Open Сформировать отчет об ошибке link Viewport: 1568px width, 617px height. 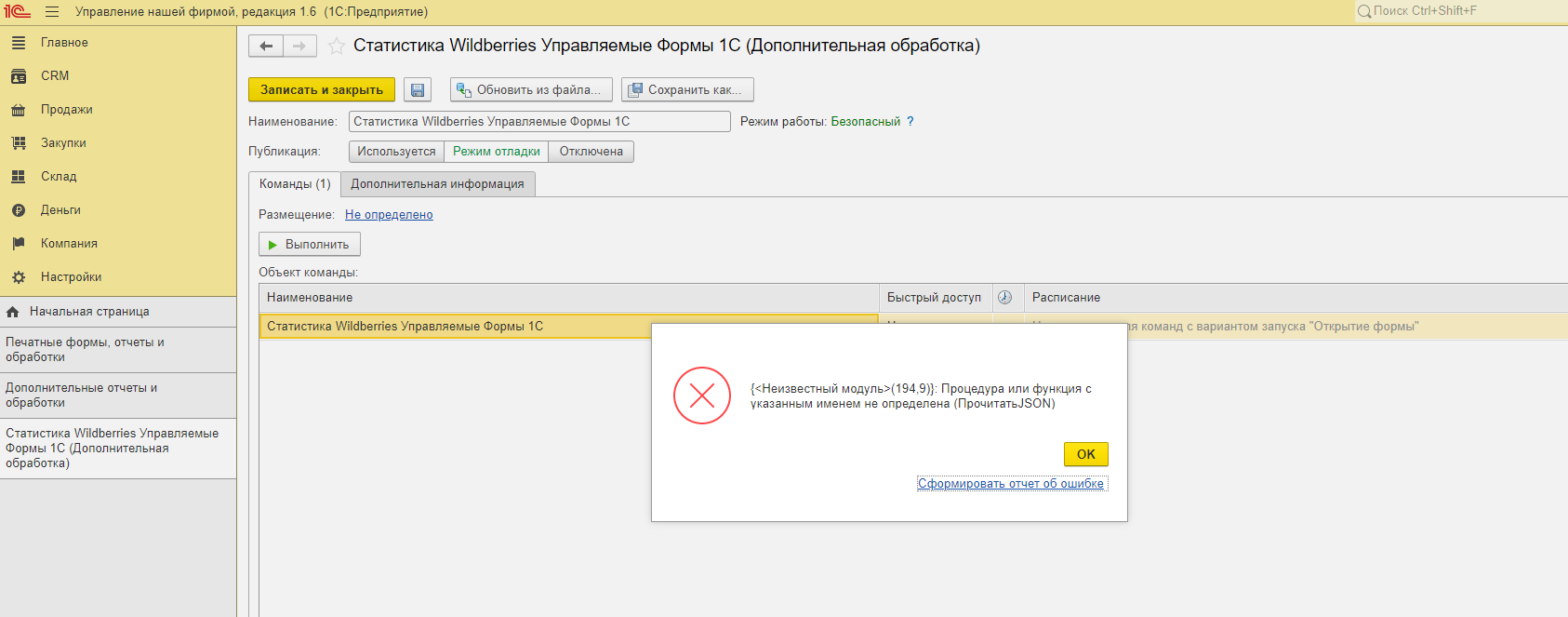(x=1011, y=484)
